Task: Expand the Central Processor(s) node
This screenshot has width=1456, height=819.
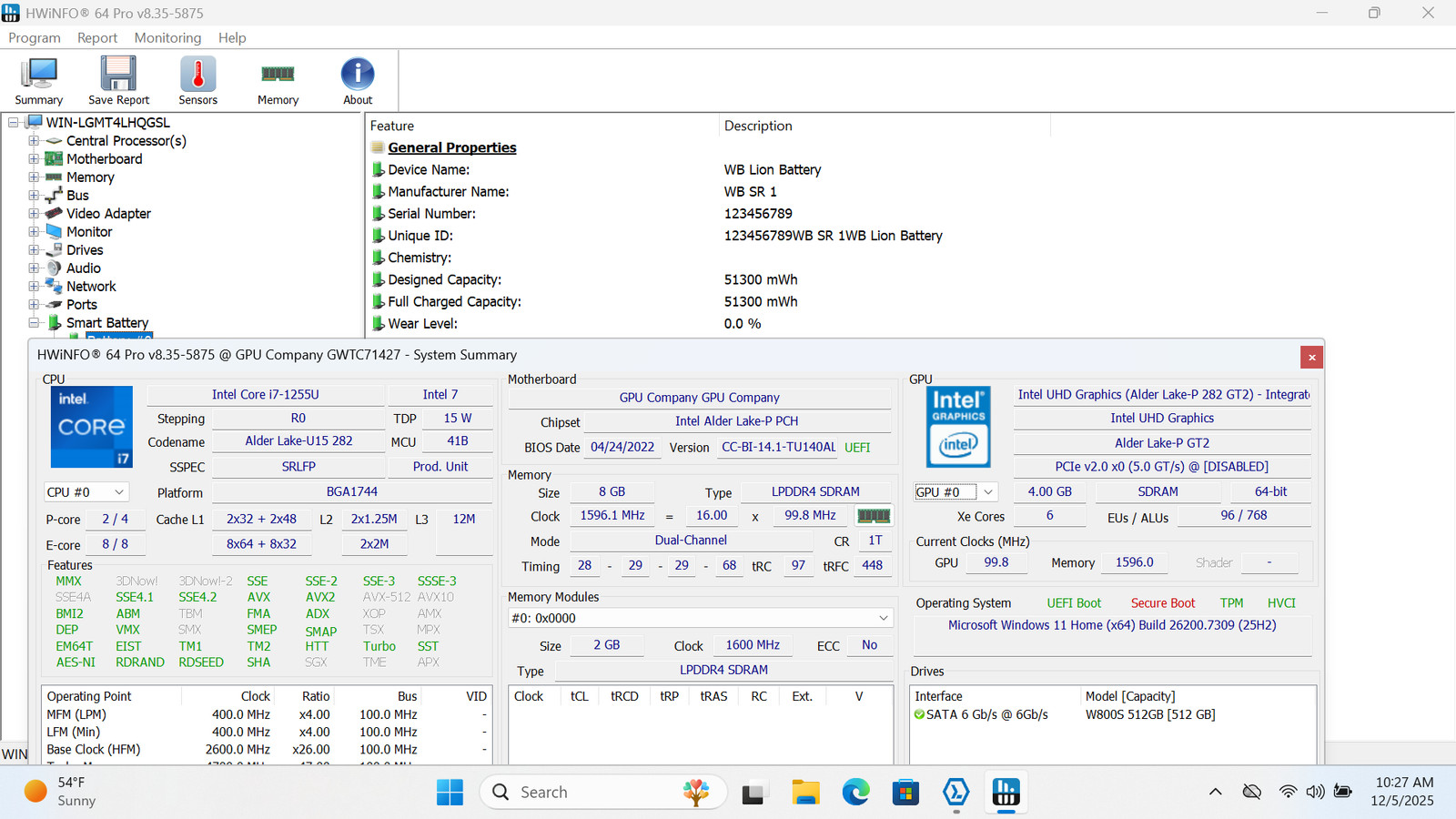Action: 34,141
